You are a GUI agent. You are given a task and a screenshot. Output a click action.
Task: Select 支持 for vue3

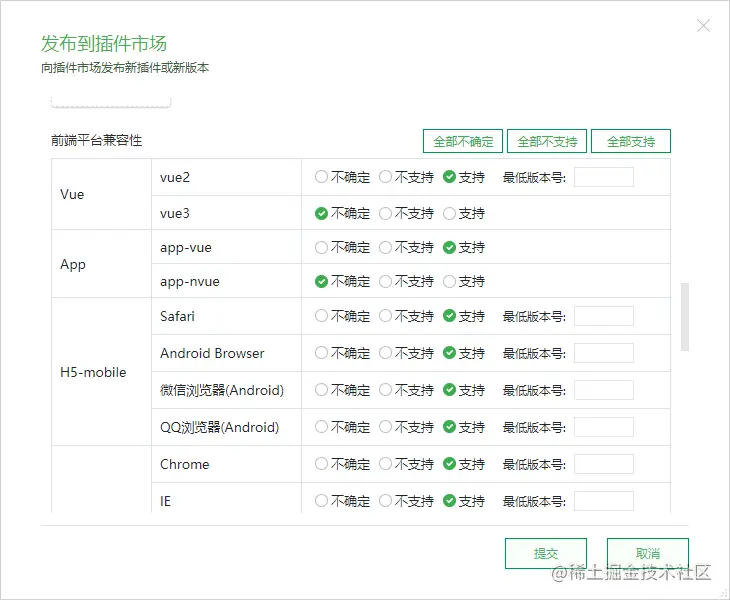click(x=449, y=213)
